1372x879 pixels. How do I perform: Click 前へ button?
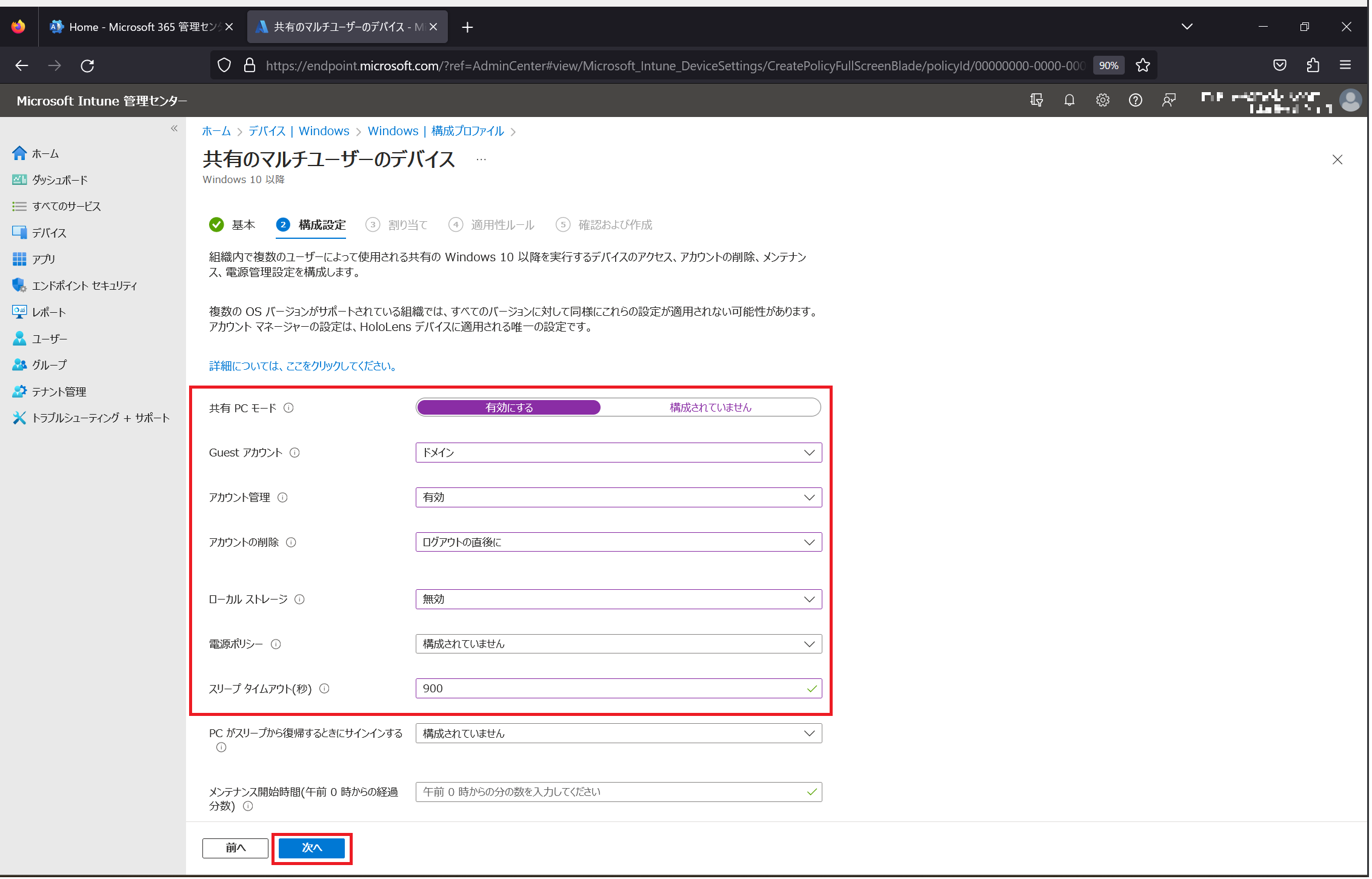tap(236, 849)
